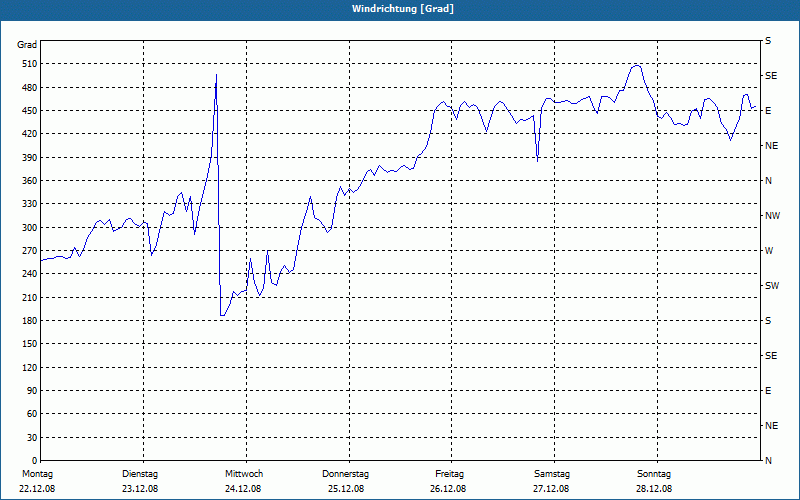Select the 0 value on the Grad axis
Screen dimensions: 800x500
pos(34,461)
